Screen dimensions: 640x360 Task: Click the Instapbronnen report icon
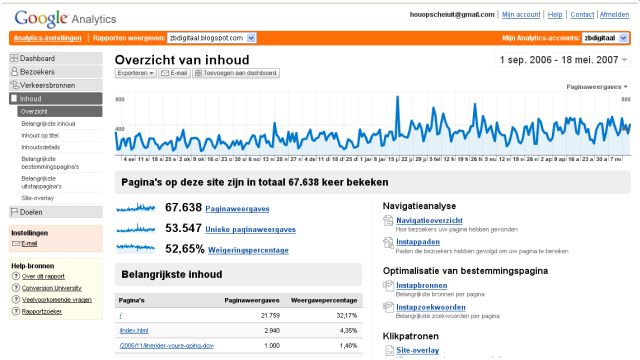388,286
